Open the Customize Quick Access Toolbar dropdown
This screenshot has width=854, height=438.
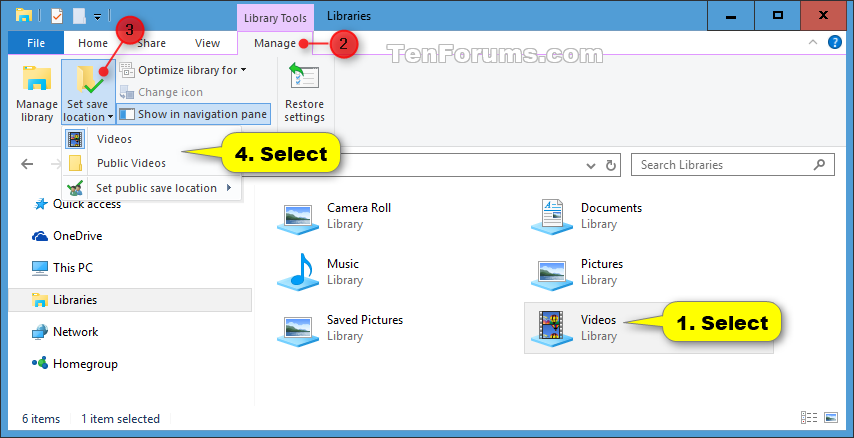(x=97, y=17)
